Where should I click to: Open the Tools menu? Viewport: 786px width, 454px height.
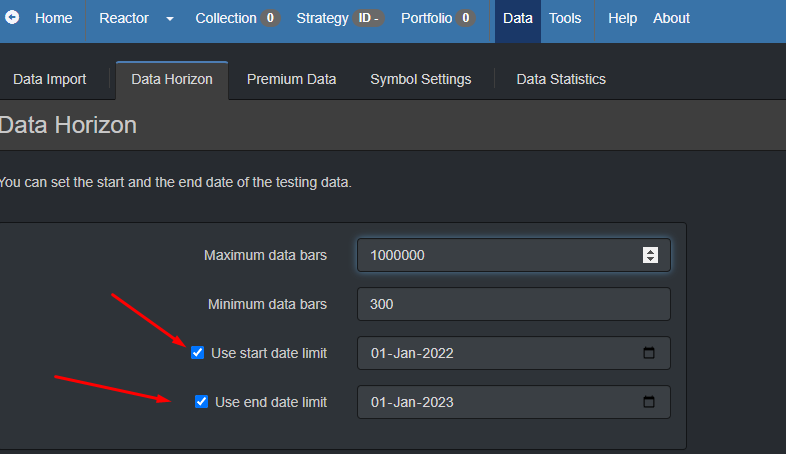(565, 18)
